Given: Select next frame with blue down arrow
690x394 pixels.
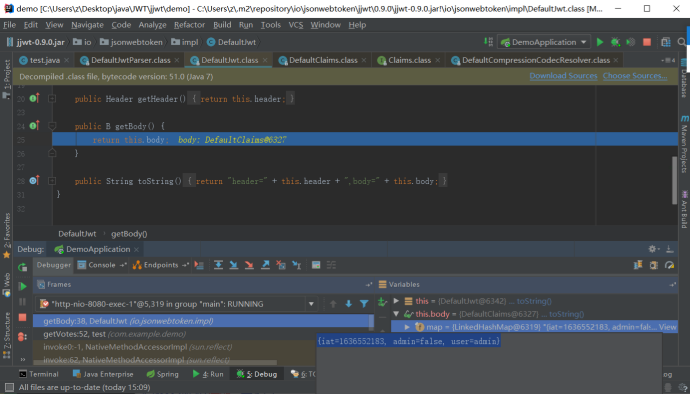Looking at the screenshot, I should 349,304.
